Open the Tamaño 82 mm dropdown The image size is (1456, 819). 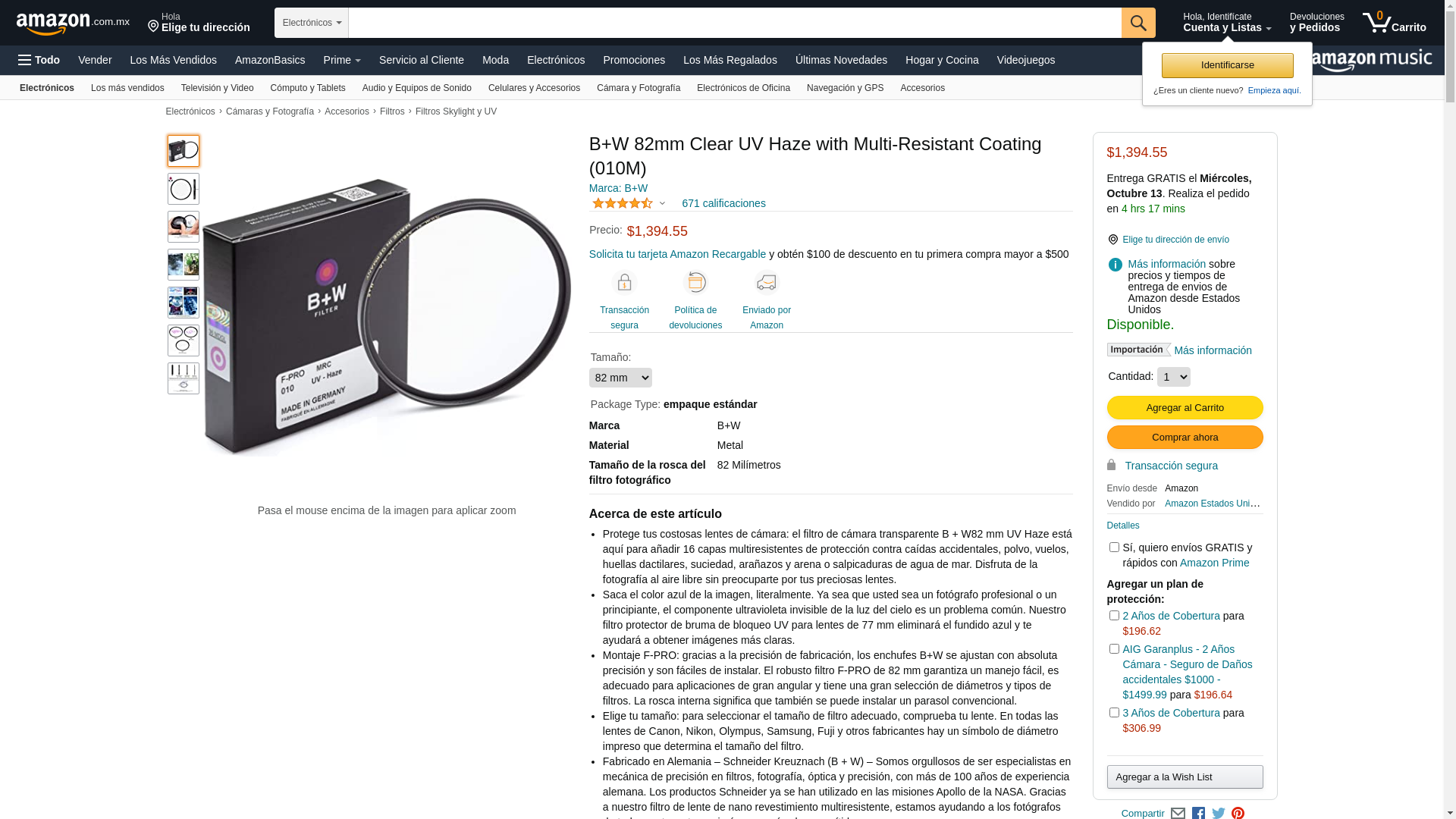click(620, 378)
